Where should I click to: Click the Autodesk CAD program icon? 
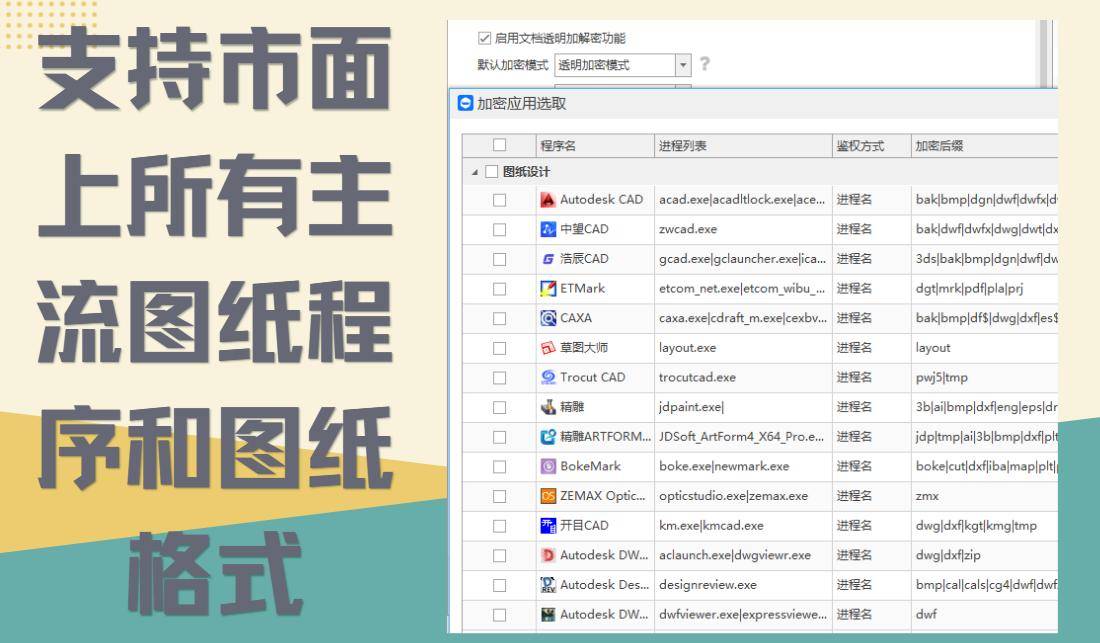pos(547,199)
